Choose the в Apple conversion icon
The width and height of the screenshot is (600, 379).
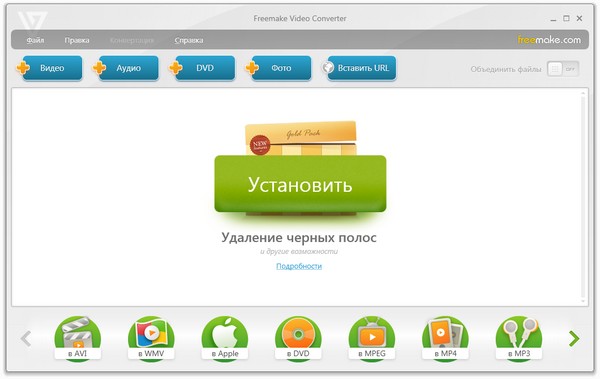coord(225,338)
